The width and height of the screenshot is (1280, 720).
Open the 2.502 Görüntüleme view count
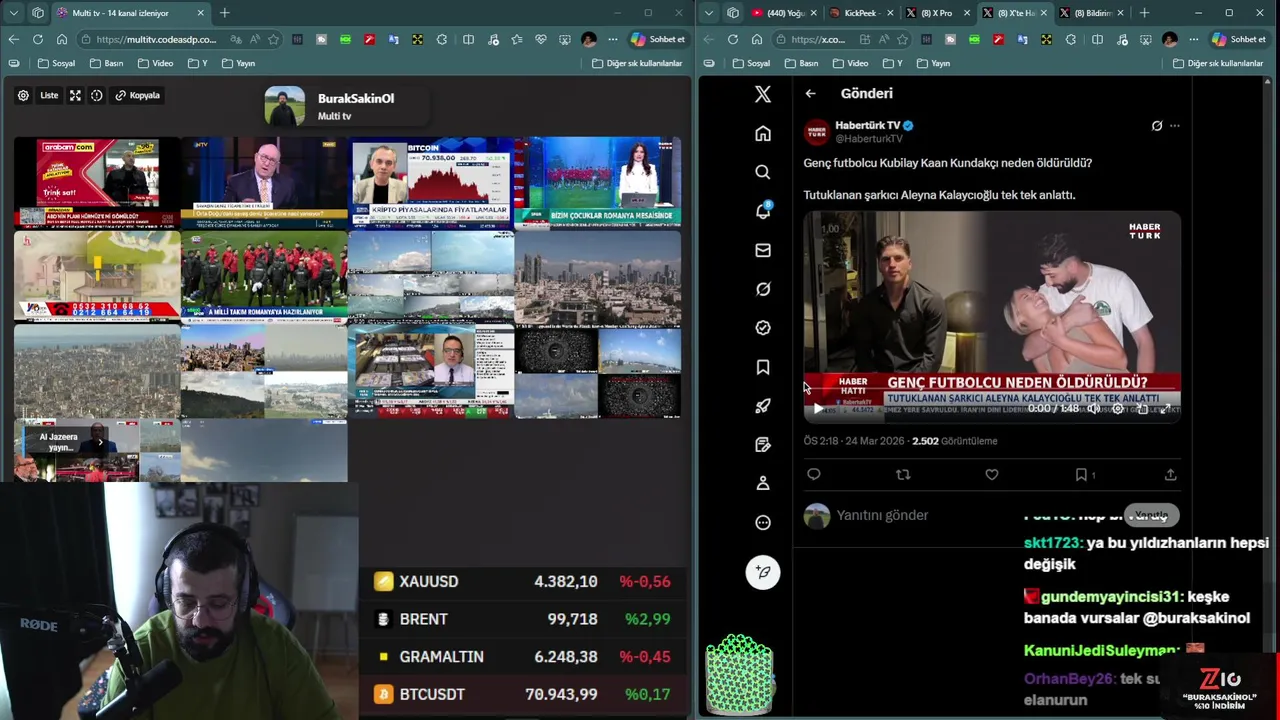pyautogui.click(x=954, y=441)
